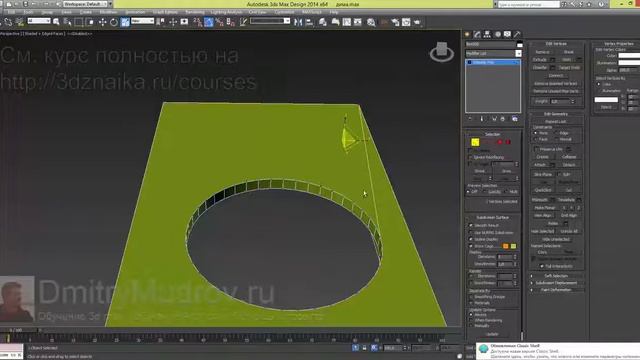640x360 pixels.
Task: Enable Preserve UVs checkbox
Action: 536,149
